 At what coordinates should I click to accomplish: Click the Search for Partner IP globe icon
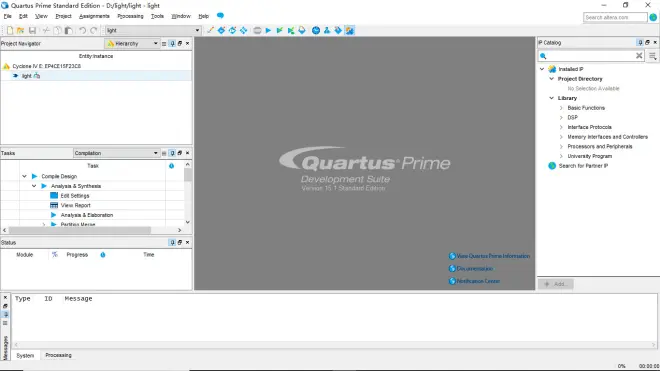coord(552,166)
